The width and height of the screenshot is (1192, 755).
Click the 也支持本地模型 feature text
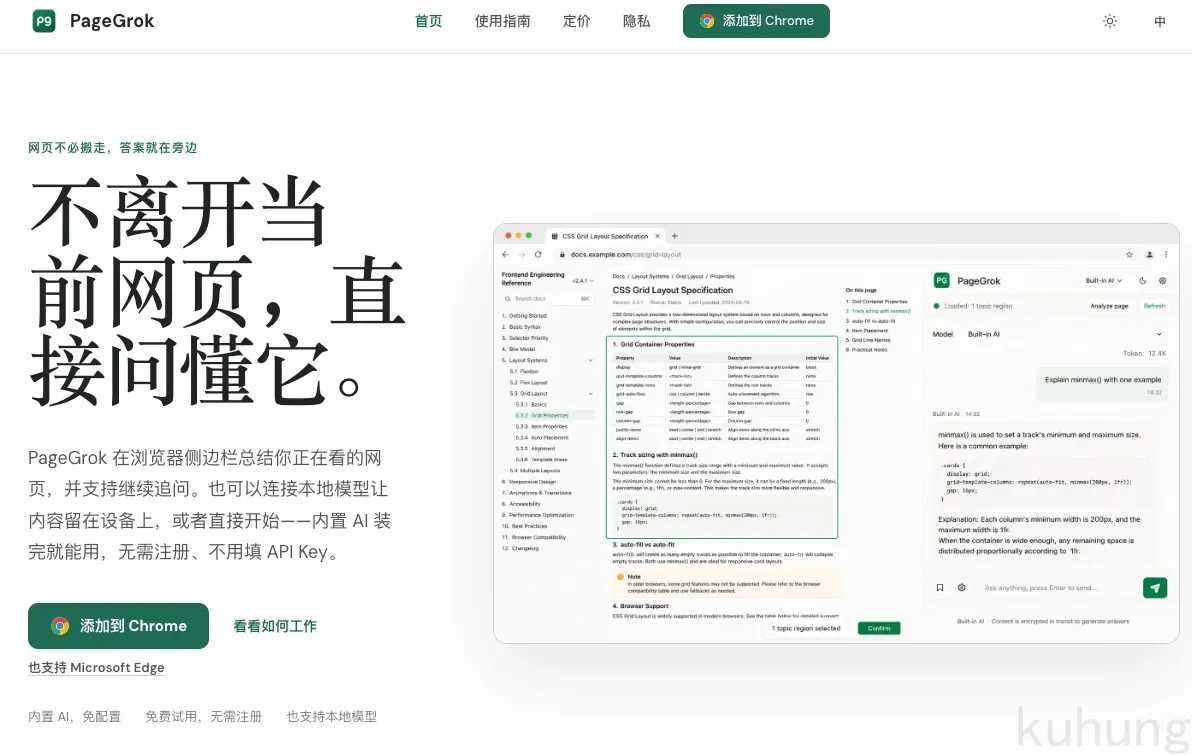pyautogui.click(x=331, y=716)
